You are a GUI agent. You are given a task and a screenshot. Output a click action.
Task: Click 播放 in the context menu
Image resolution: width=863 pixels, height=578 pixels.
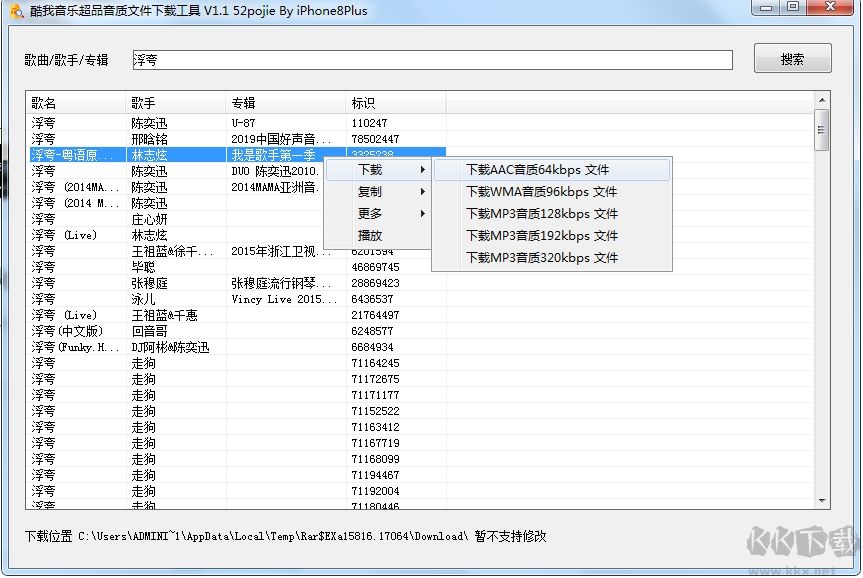click(x=370, y=236)
